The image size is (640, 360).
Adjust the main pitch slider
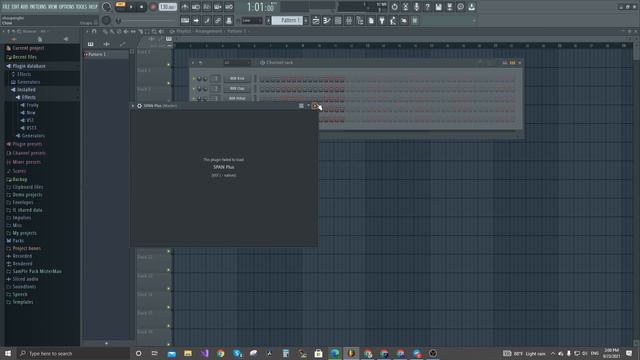click(x=118, y=20)
